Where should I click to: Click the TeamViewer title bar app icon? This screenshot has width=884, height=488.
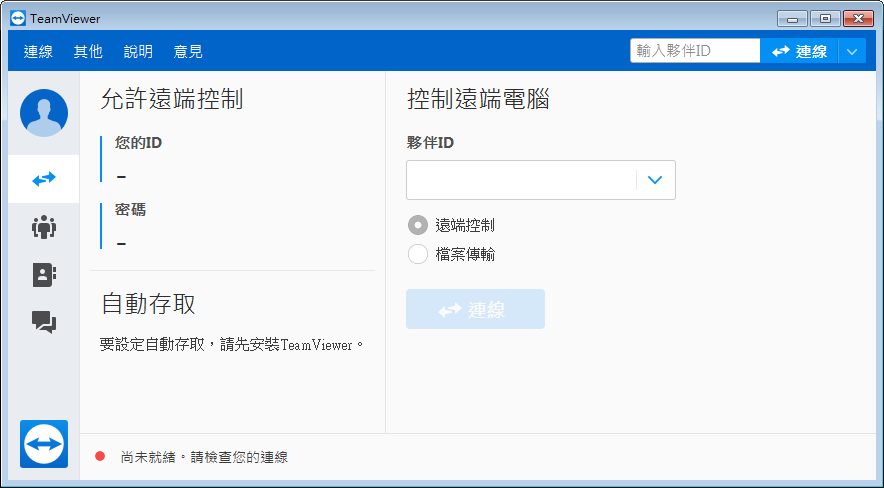[18, 18]
